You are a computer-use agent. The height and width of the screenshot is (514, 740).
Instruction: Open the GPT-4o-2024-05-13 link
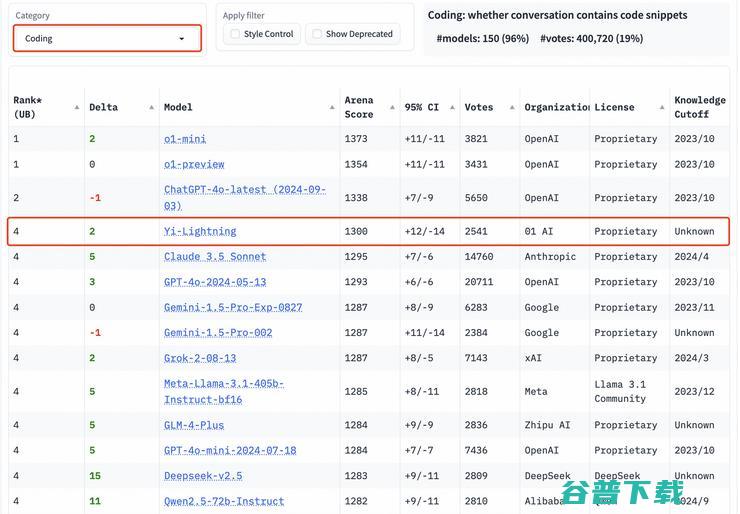coord(215,282)
